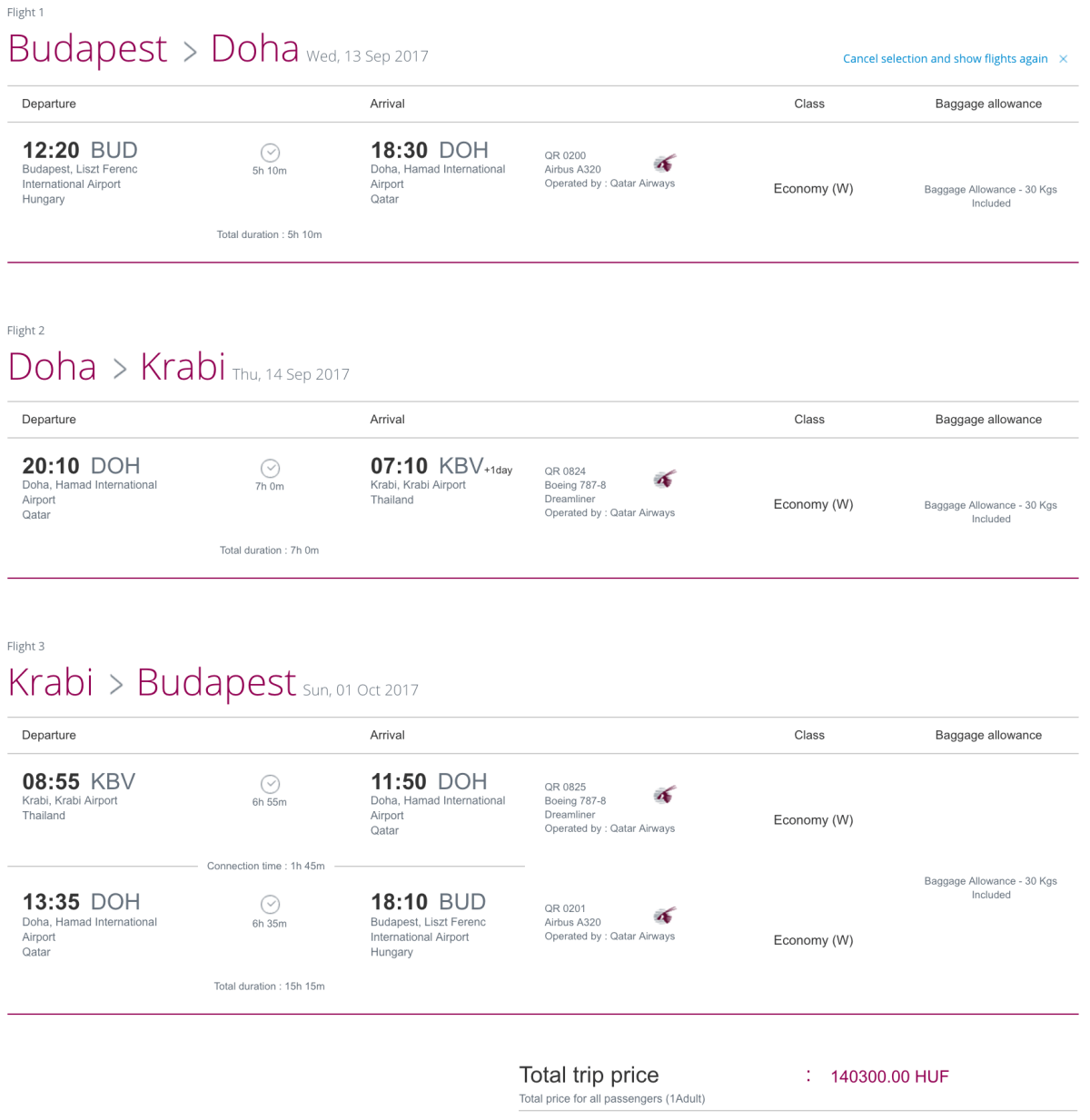Click Flight 1 baggage allowance 30 Kgs text

[x=990, y=196]
